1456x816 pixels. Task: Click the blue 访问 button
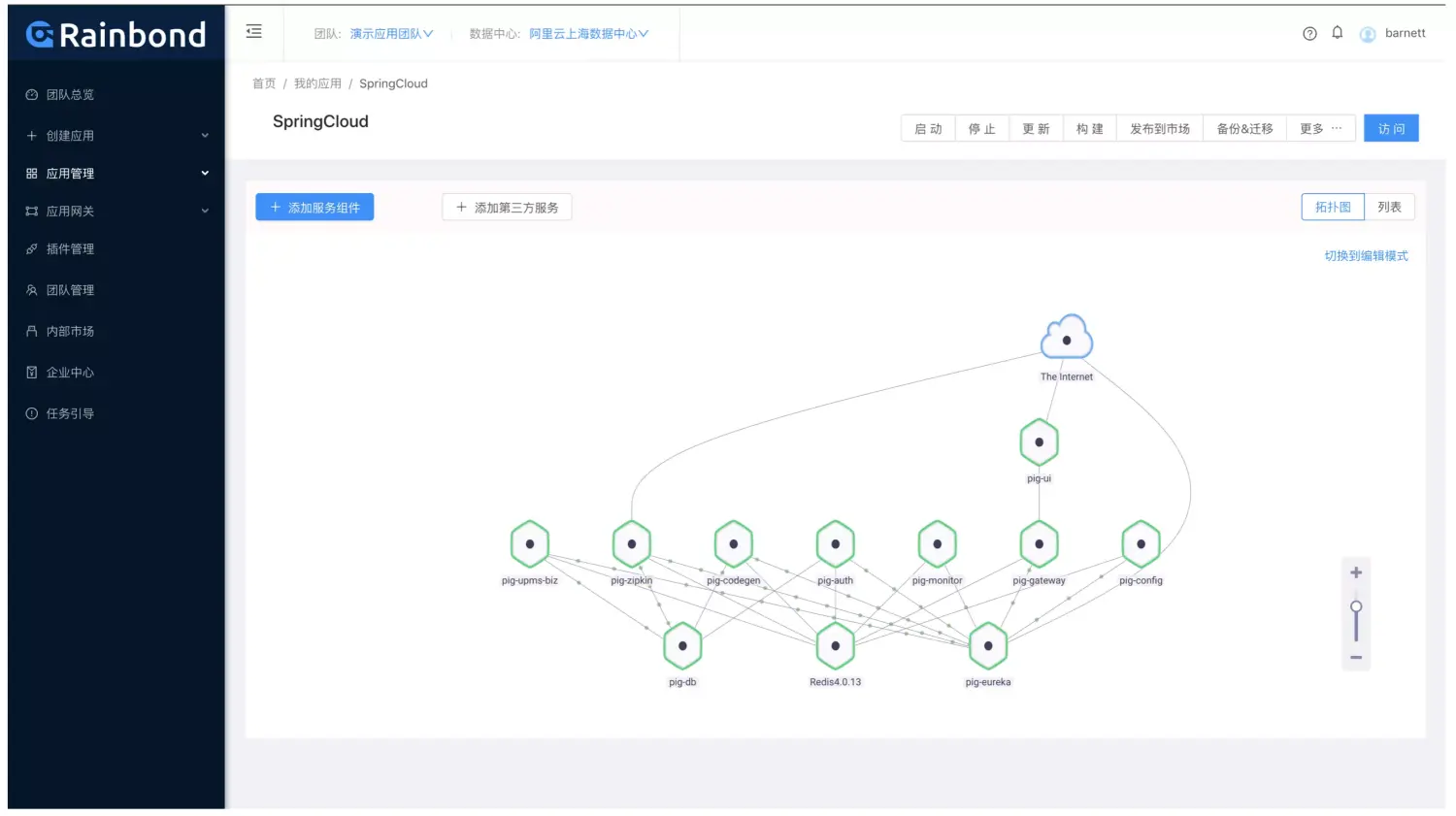(1391, 129)
